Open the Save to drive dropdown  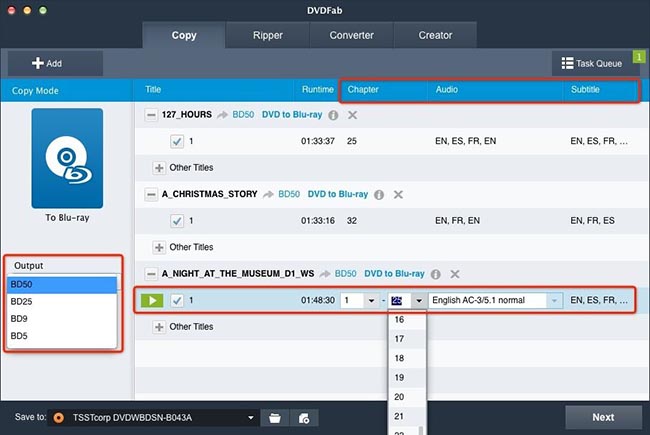250,418
